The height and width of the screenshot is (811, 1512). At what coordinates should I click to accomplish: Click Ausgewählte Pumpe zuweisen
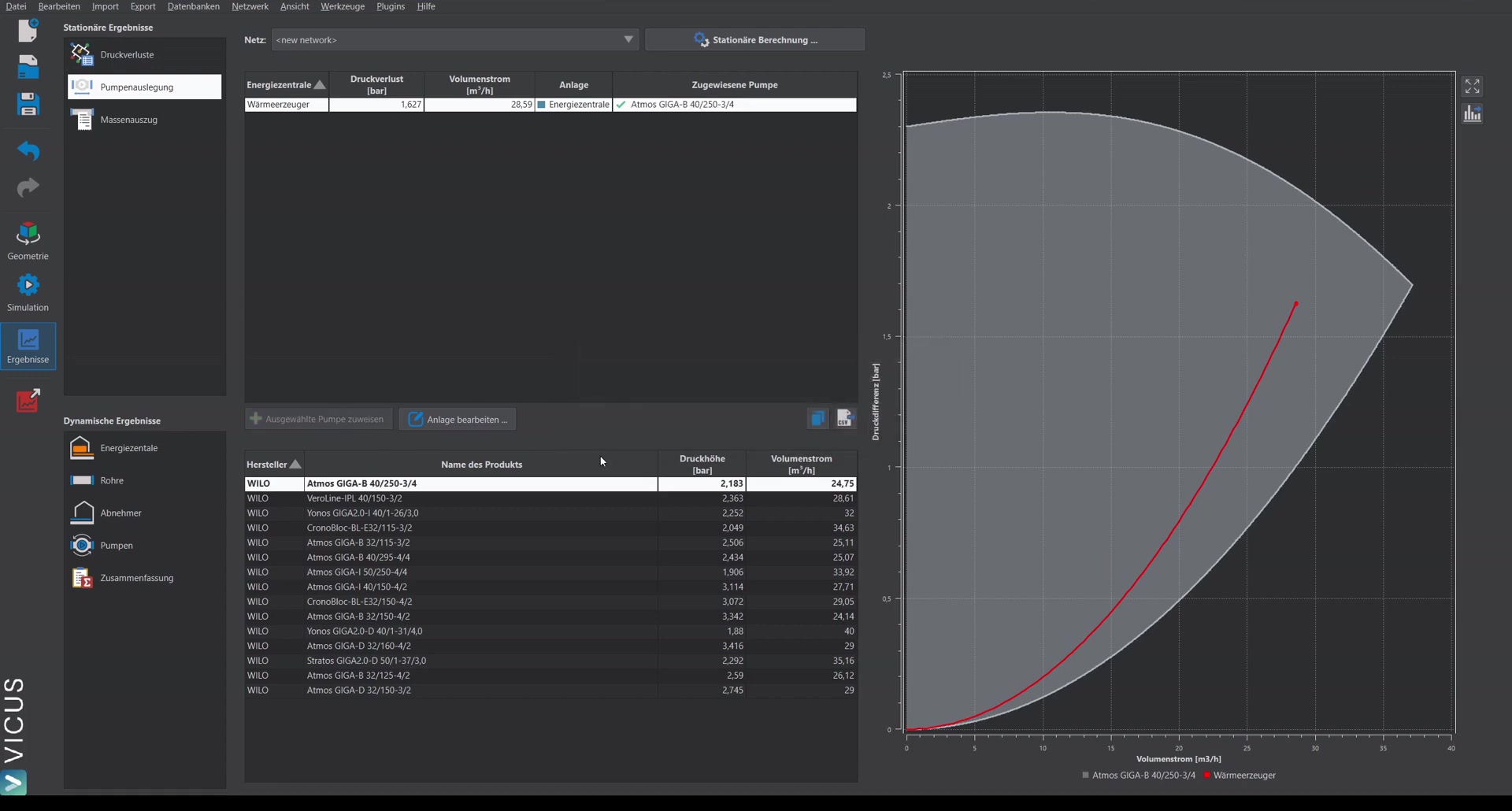317,419
